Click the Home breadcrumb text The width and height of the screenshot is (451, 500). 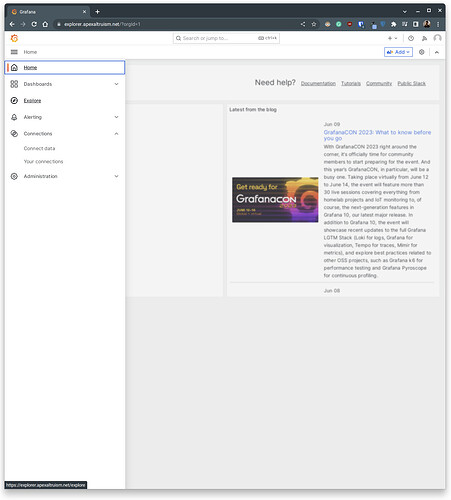coord(30,52)
